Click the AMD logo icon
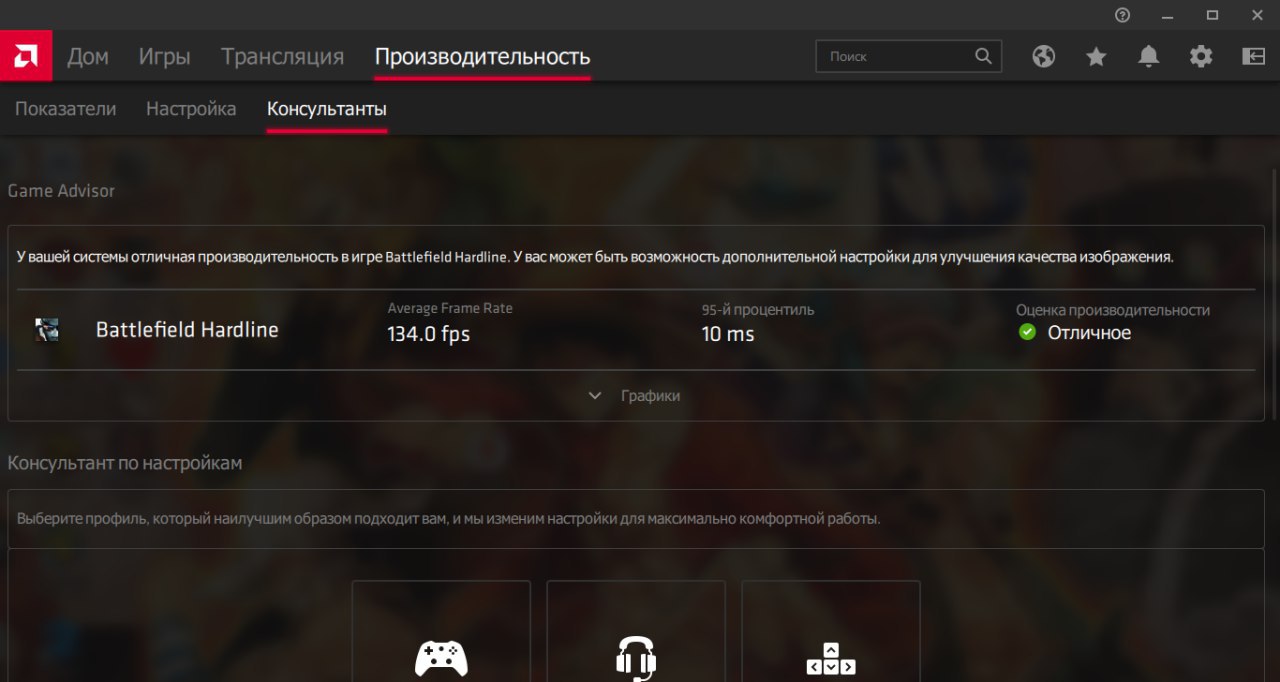Screen dimensions: 1280x682 [26, 56]
